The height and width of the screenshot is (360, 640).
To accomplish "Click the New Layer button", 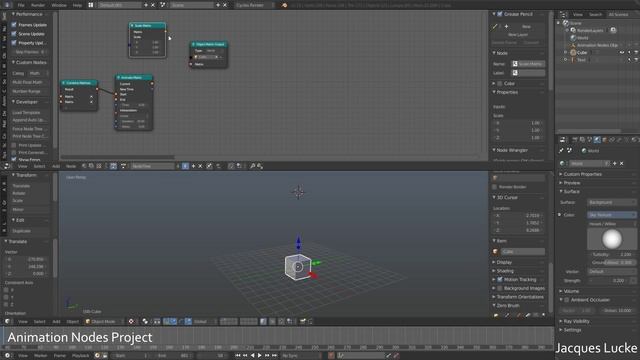I will (518, 35).
